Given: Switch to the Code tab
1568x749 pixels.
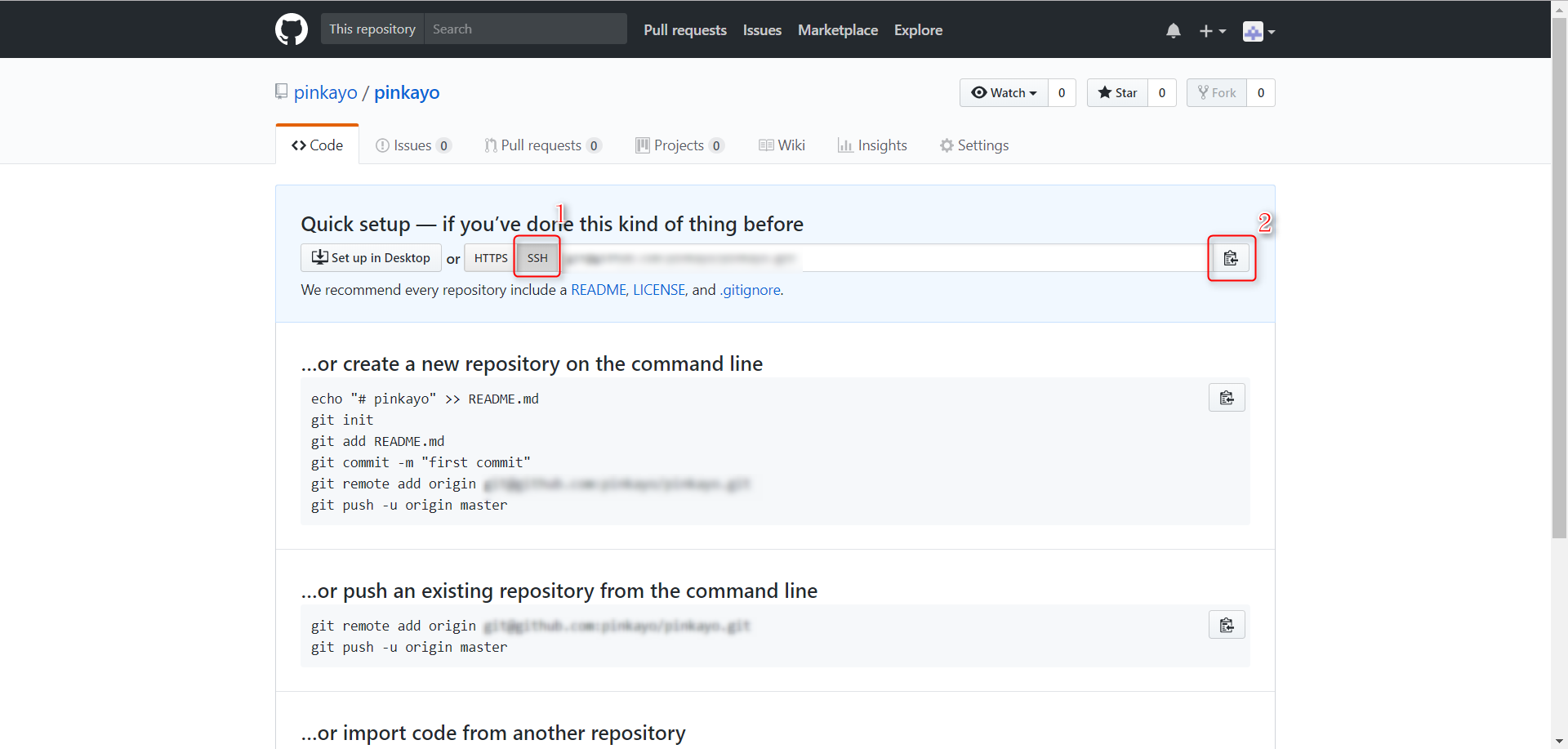Looking at the screenshot, I should (x=317, y=145).
